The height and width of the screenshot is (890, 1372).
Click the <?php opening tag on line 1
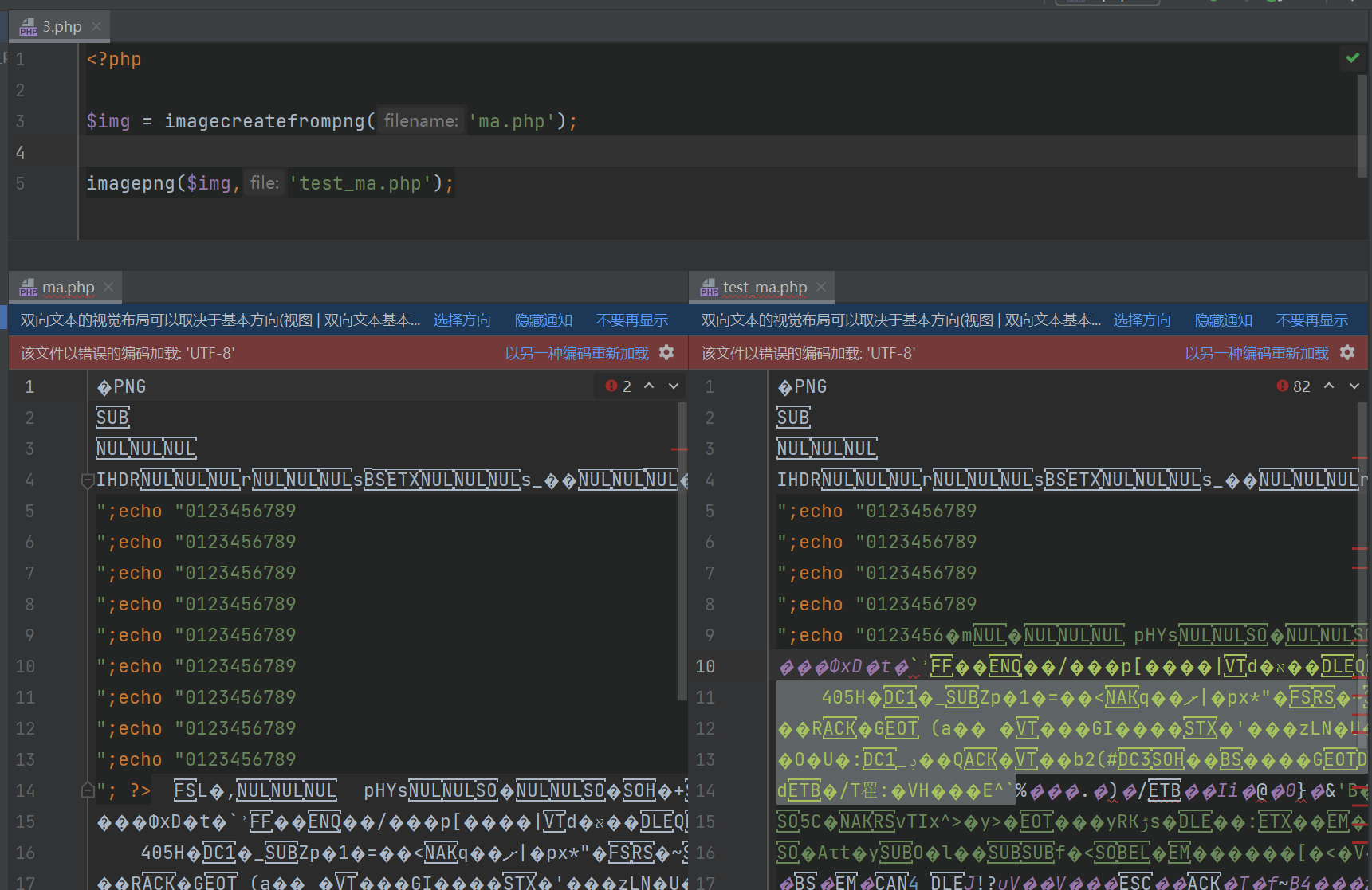(114, 59)
